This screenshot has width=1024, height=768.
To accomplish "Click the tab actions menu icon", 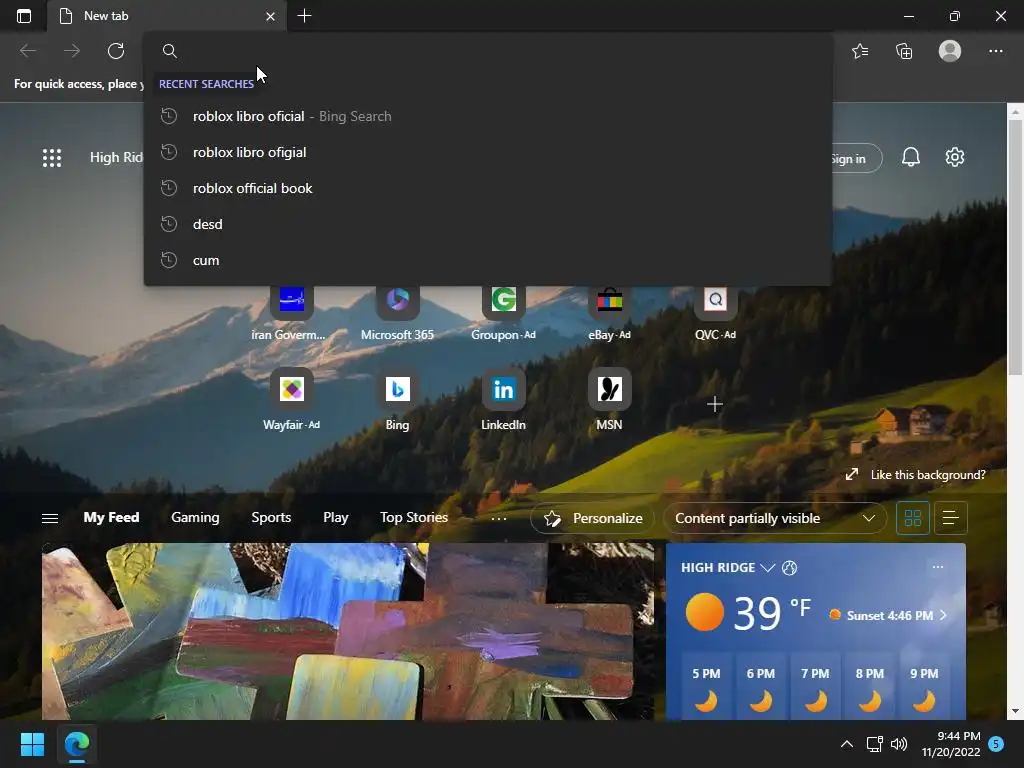I will point(24,16).
